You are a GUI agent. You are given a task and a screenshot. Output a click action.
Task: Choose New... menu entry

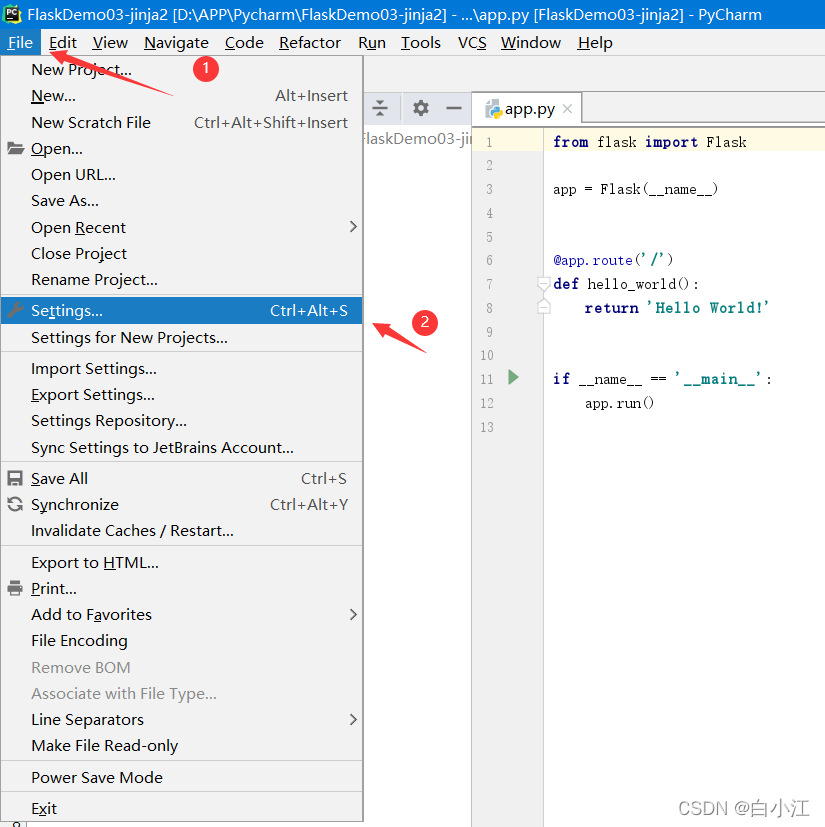181,95
